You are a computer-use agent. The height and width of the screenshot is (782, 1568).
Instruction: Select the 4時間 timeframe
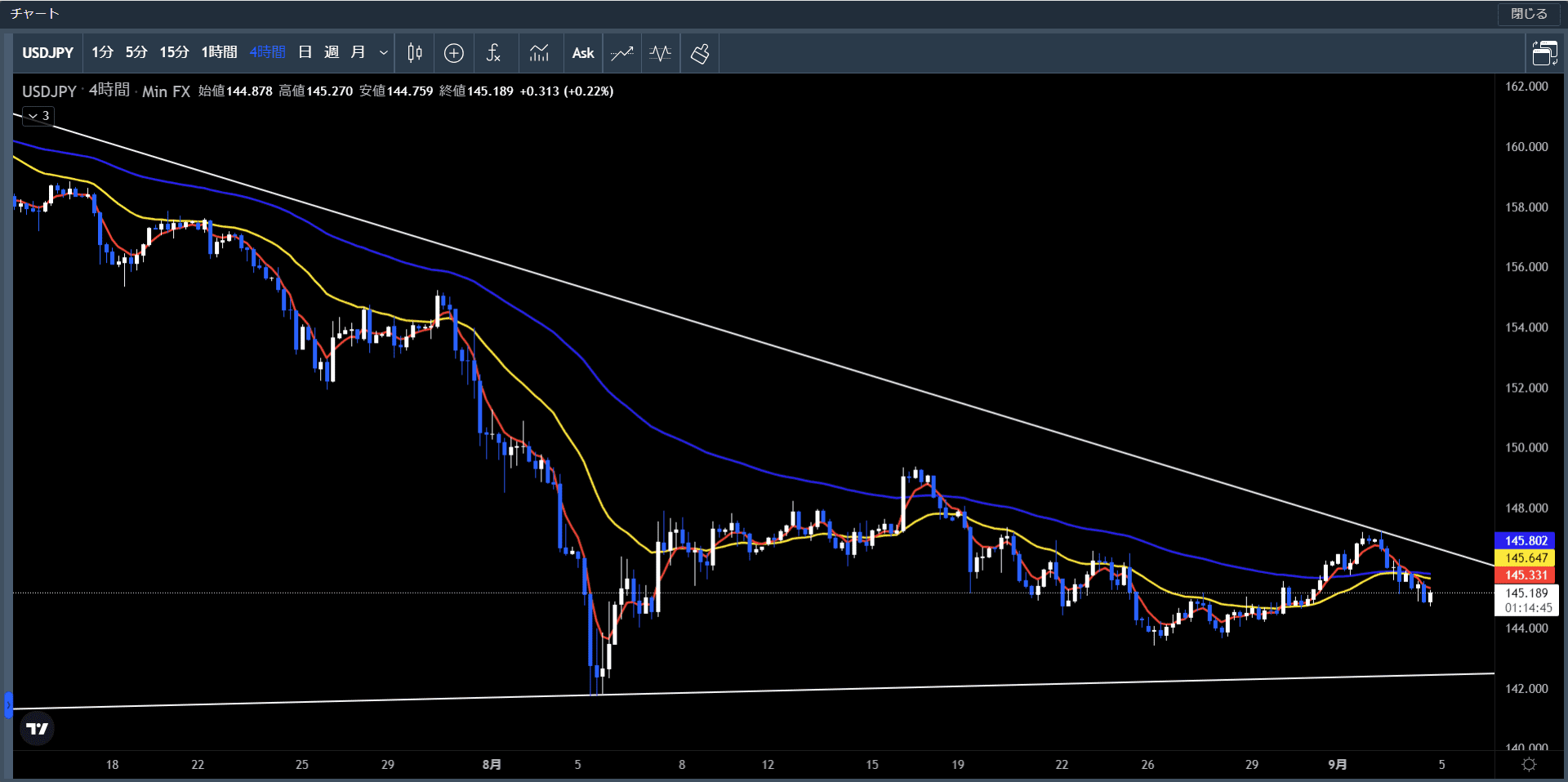[x=267, y=53]
